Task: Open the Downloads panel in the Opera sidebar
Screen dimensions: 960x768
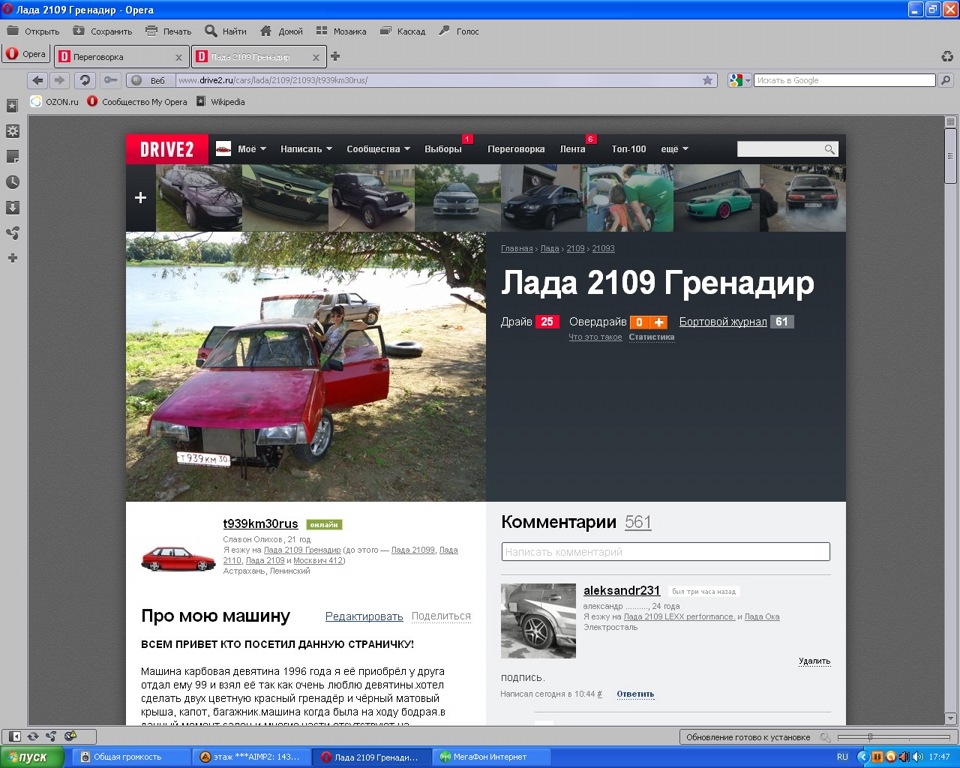Action: pyautogui.click(x=13, y=208)
